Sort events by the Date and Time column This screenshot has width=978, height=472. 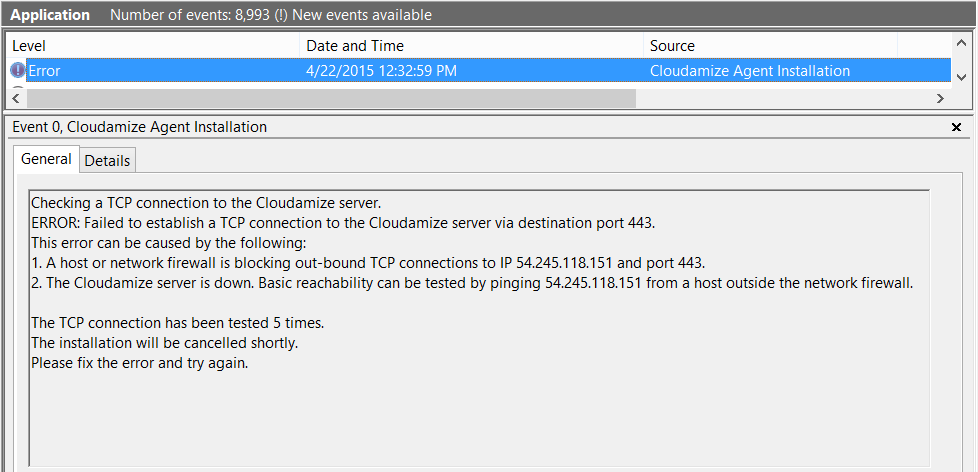tap(470, 46)
